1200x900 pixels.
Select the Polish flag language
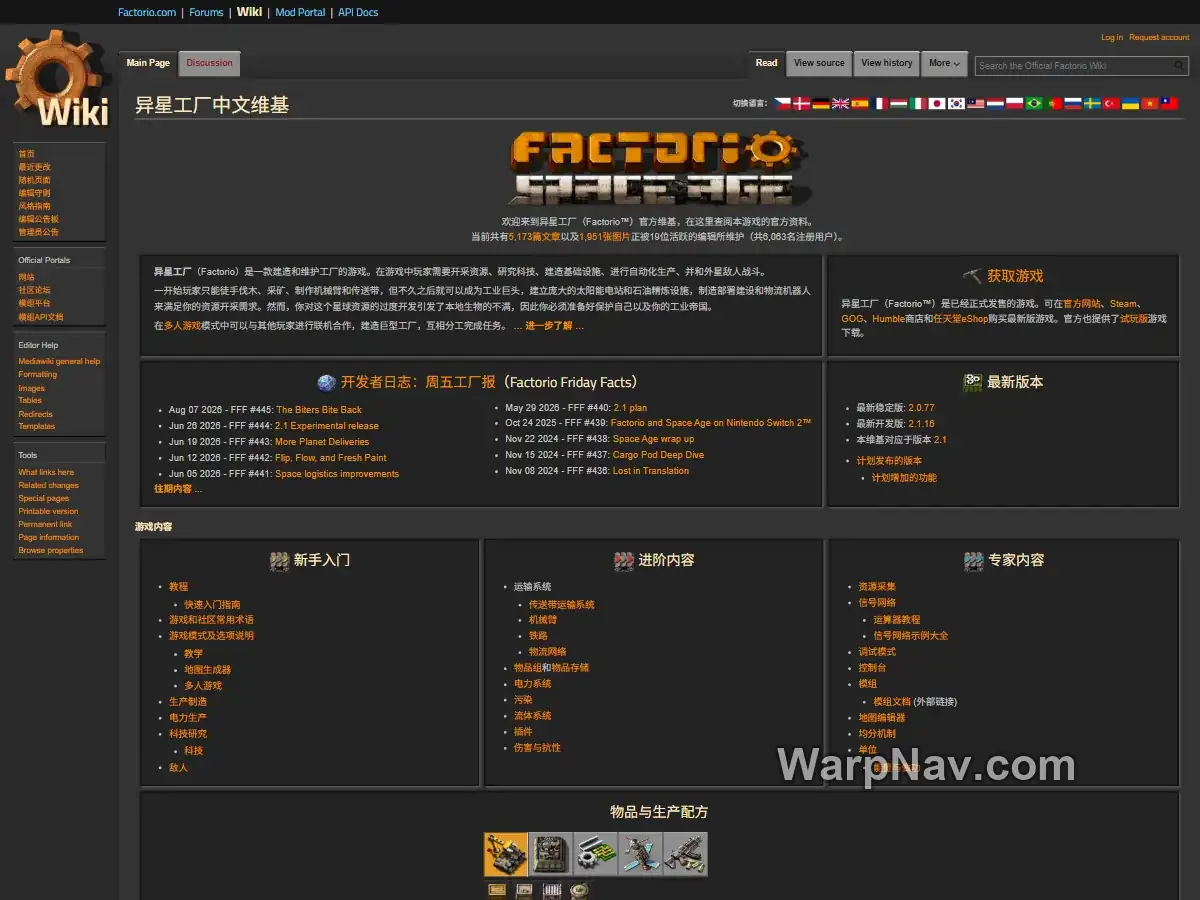(x=1014, y=103)
